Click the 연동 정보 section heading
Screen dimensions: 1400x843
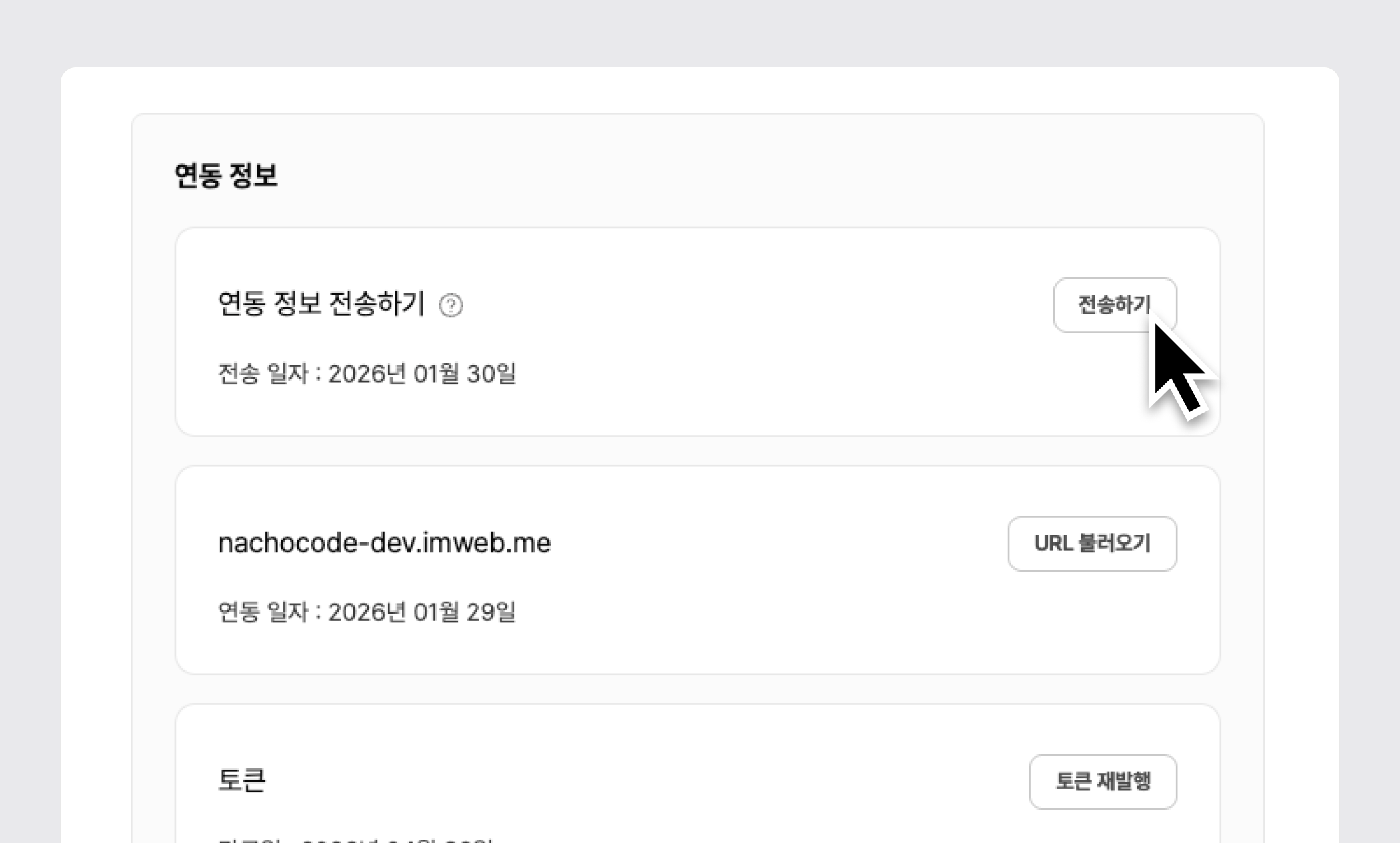[225, 175]
